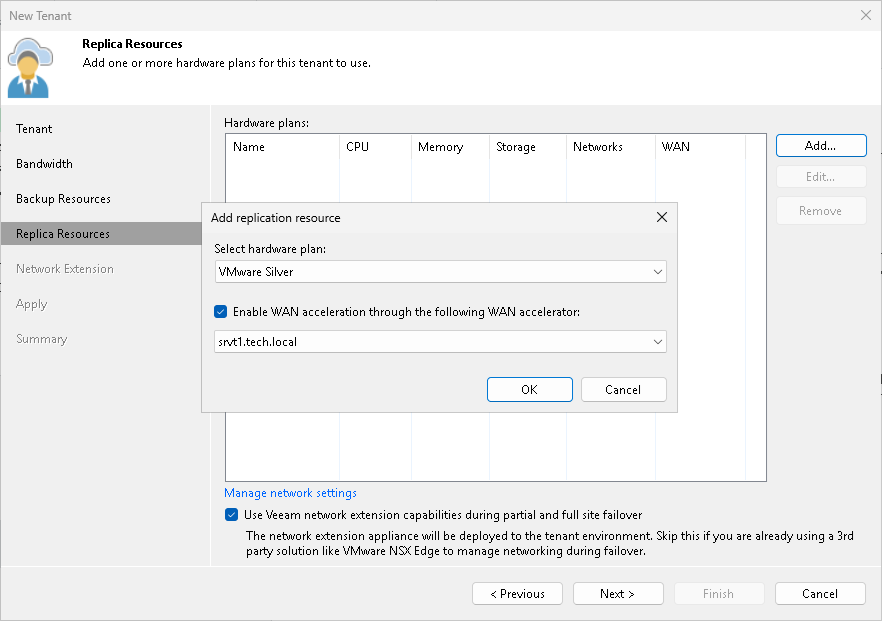
Task: View the Summary wizard step
Action: 41,339
